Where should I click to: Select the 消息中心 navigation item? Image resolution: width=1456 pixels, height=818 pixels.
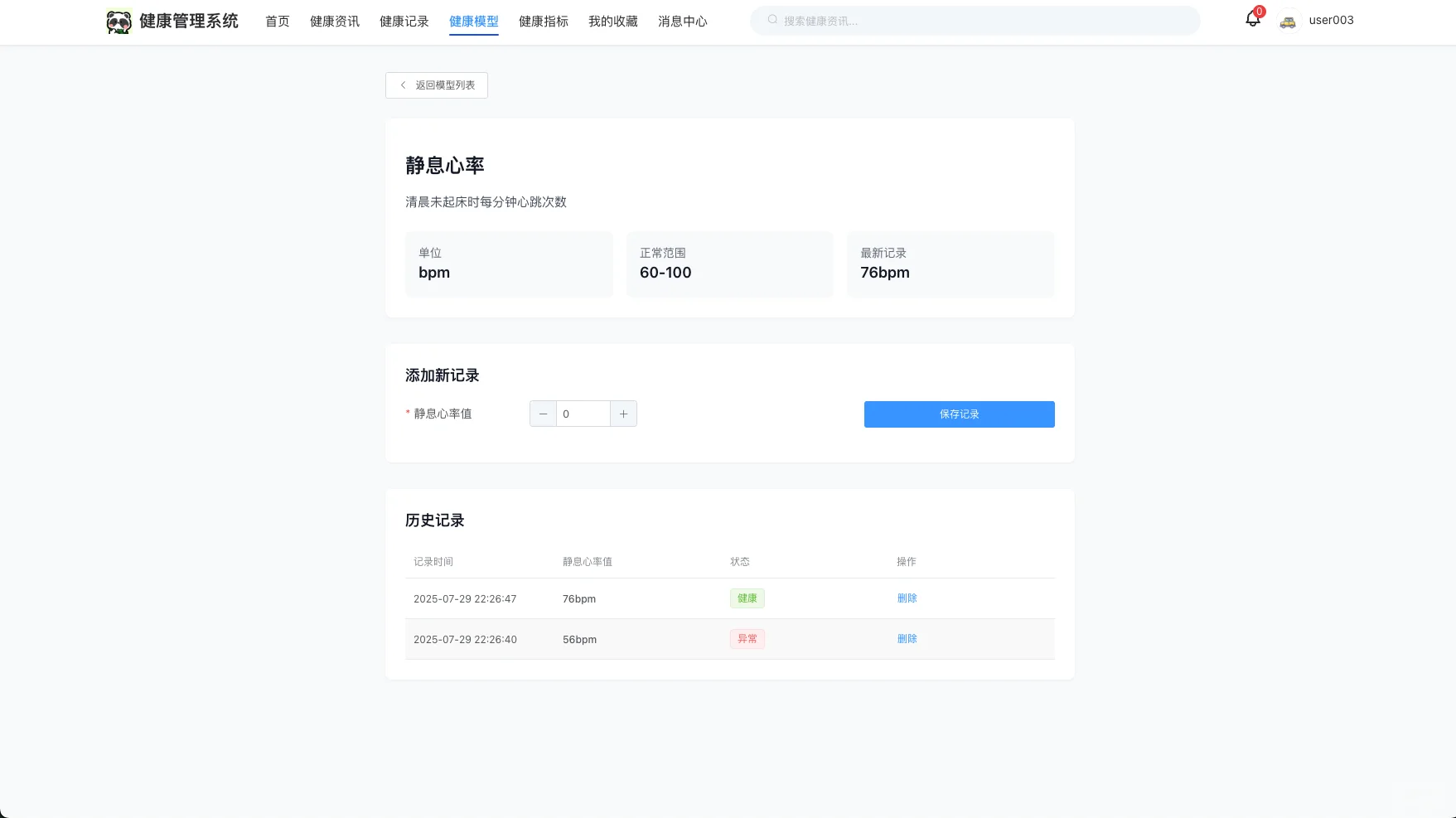[682, 21]
